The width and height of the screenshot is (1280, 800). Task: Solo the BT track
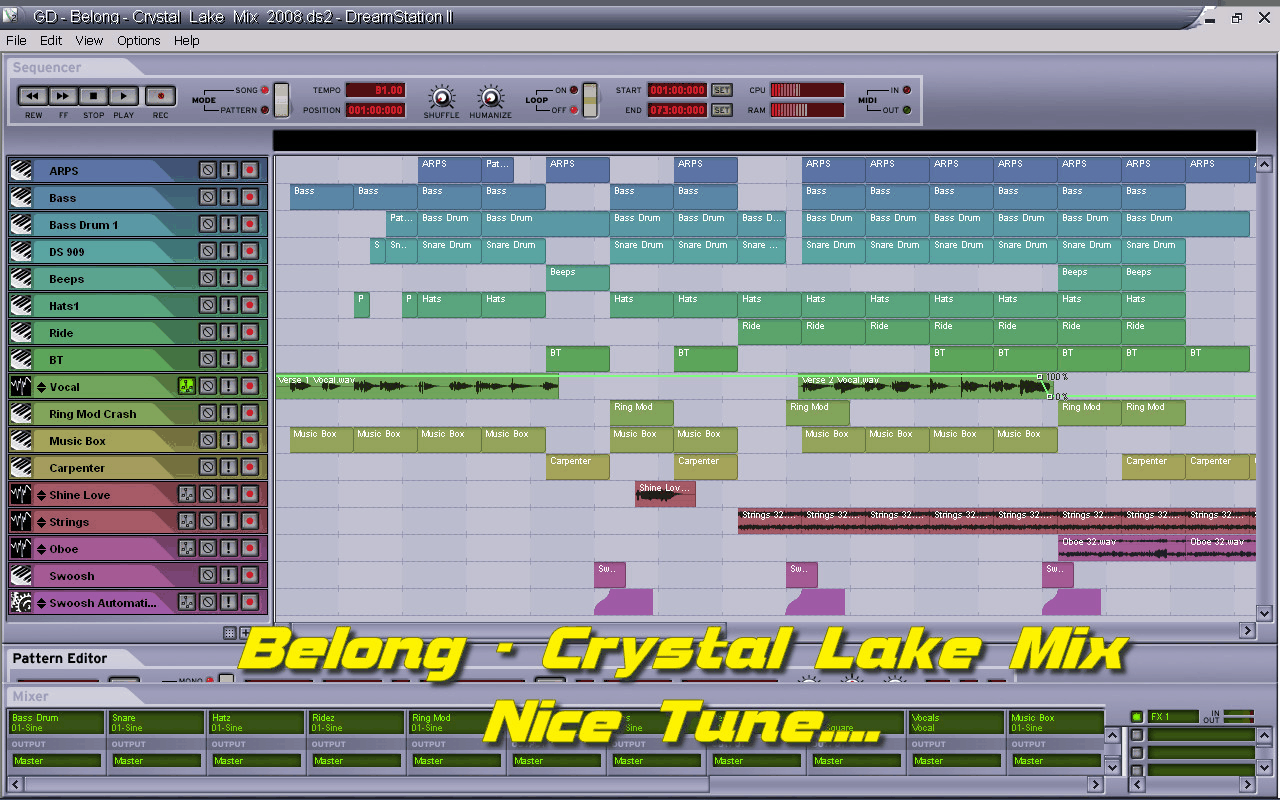point(229,359)
